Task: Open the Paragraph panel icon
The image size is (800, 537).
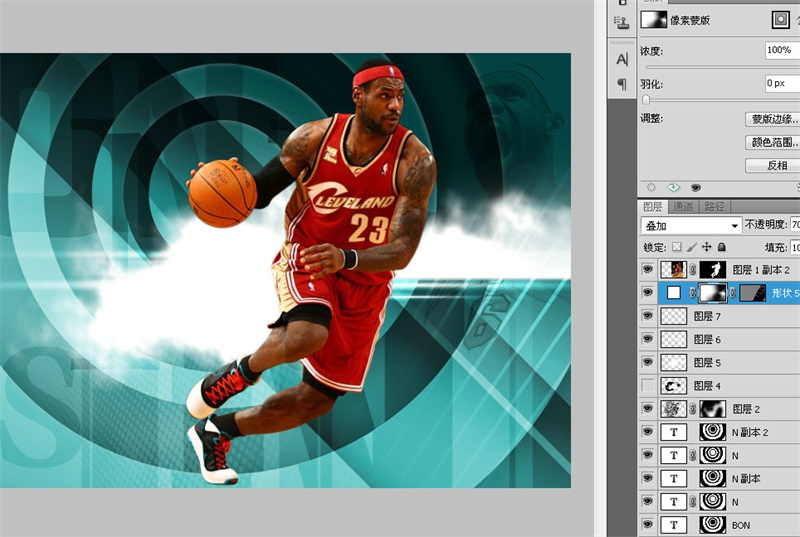Action: click(x=622, y=84)
